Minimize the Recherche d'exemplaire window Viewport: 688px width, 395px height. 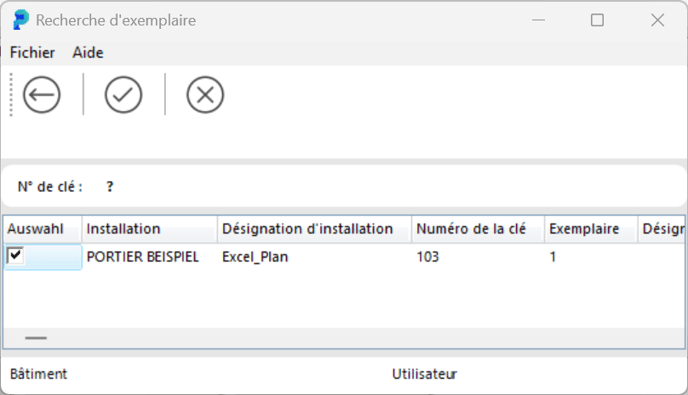pos(538,20)
